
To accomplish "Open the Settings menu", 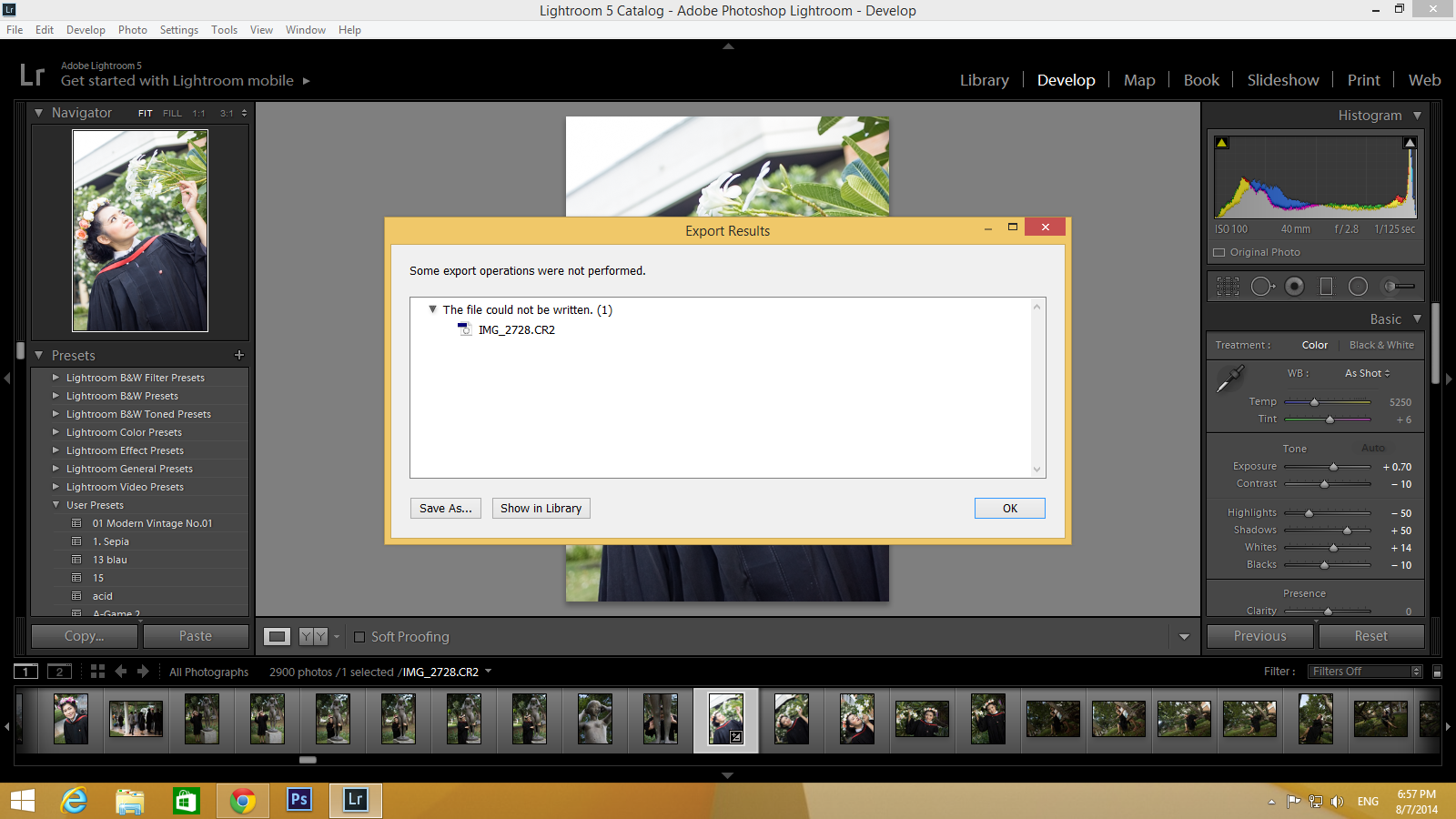I will [x=179, y=30].
